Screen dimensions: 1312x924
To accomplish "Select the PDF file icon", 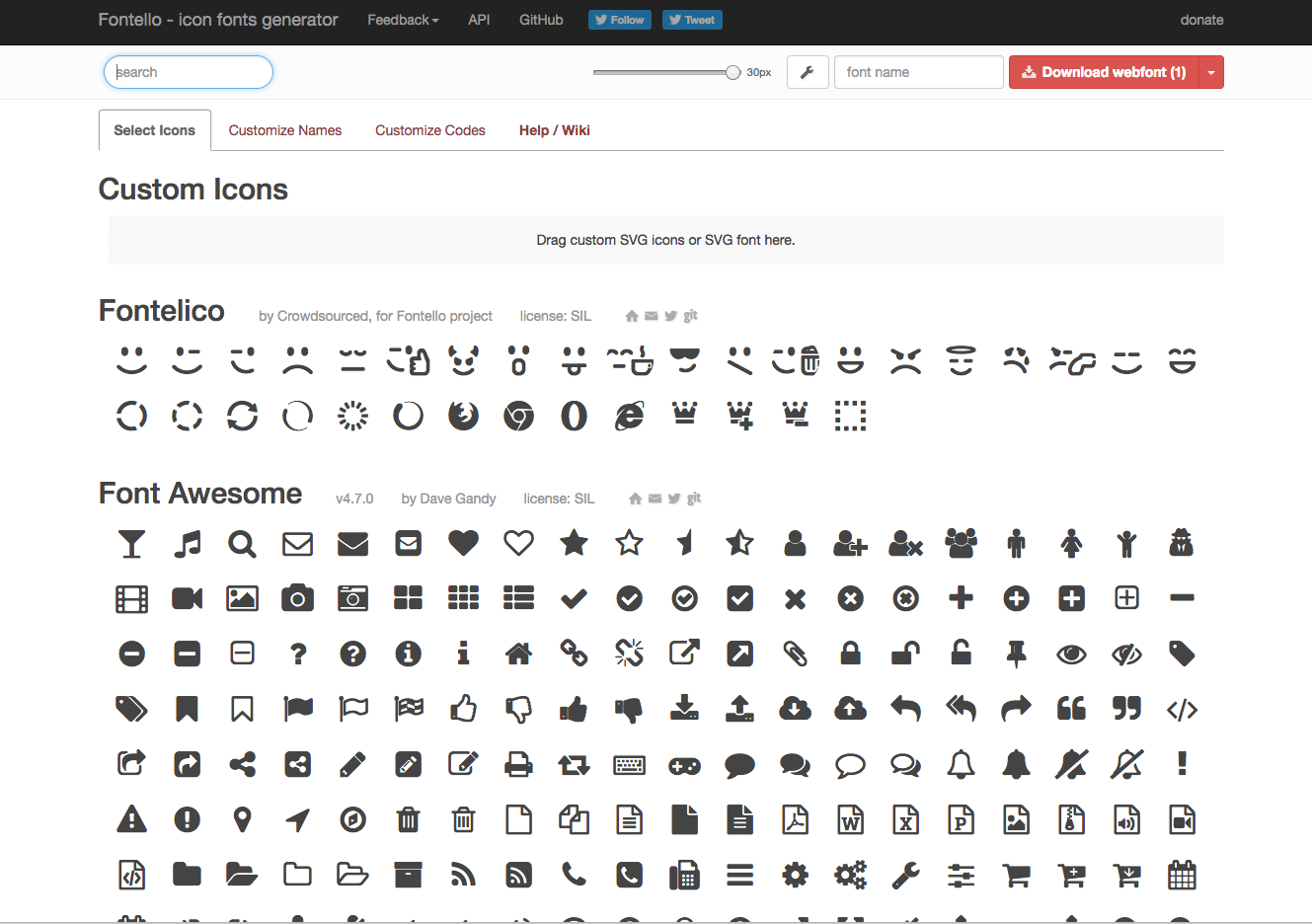I will coord(795,819).
